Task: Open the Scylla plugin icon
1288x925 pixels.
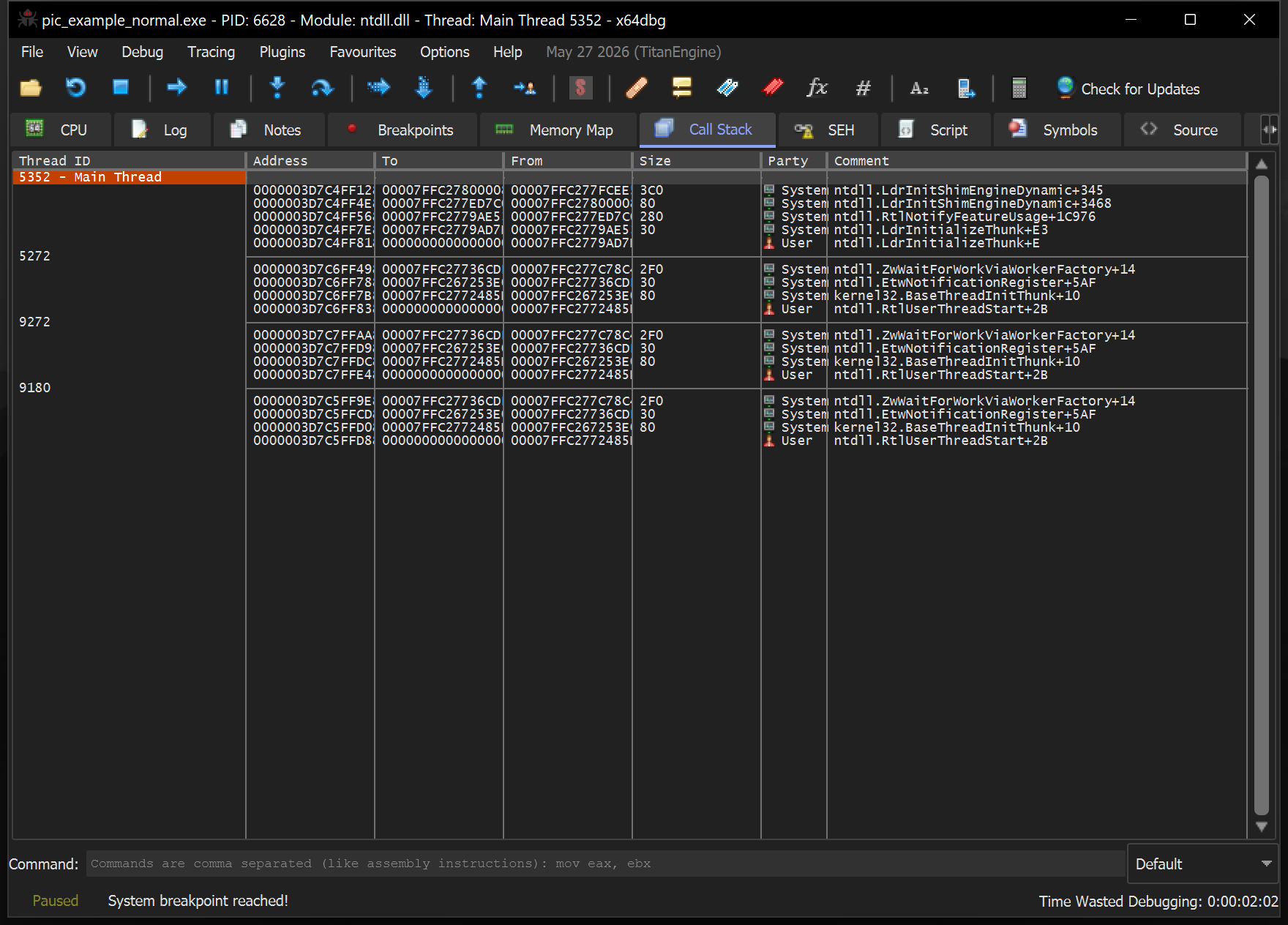Action: 580,88
